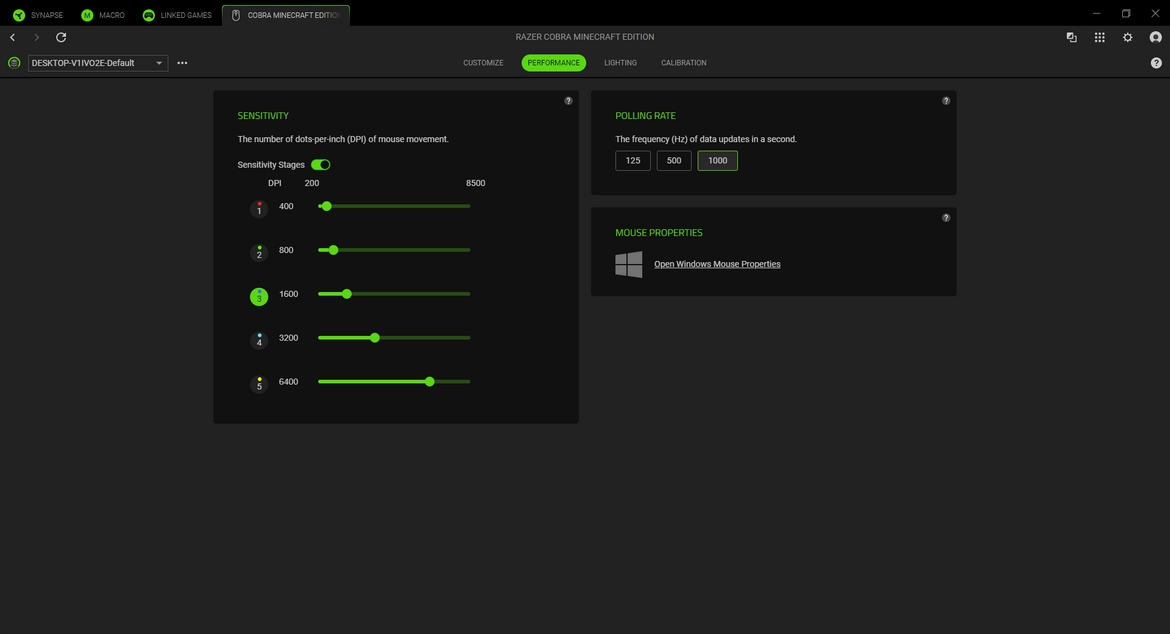Open the Synapse tab
The image size is (1170, 634).
(x=38, y=15)
